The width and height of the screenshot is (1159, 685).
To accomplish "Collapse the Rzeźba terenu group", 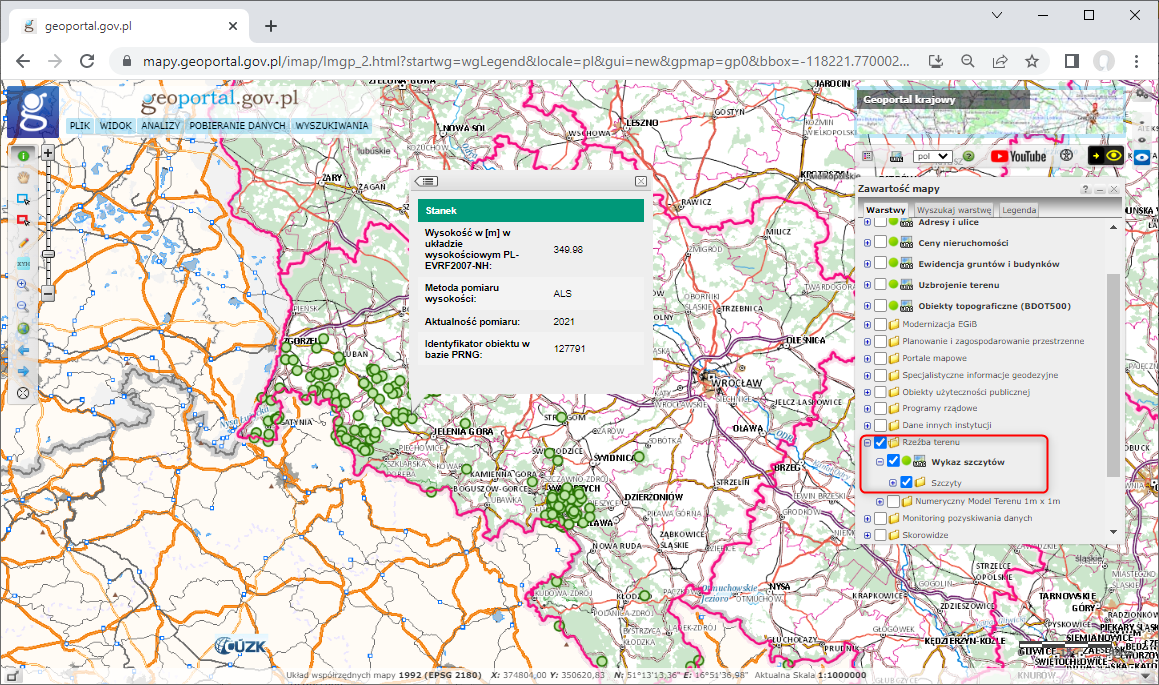I will coord(867,443).
